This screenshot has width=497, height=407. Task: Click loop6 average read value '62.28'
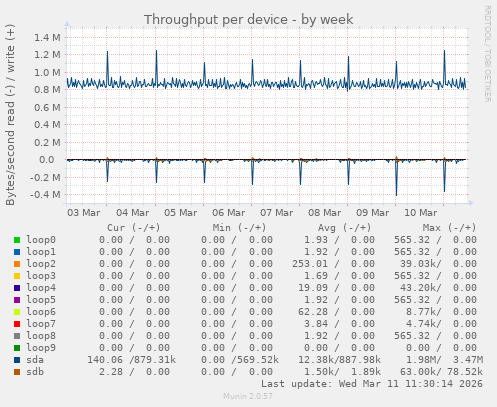pos(313,312)
